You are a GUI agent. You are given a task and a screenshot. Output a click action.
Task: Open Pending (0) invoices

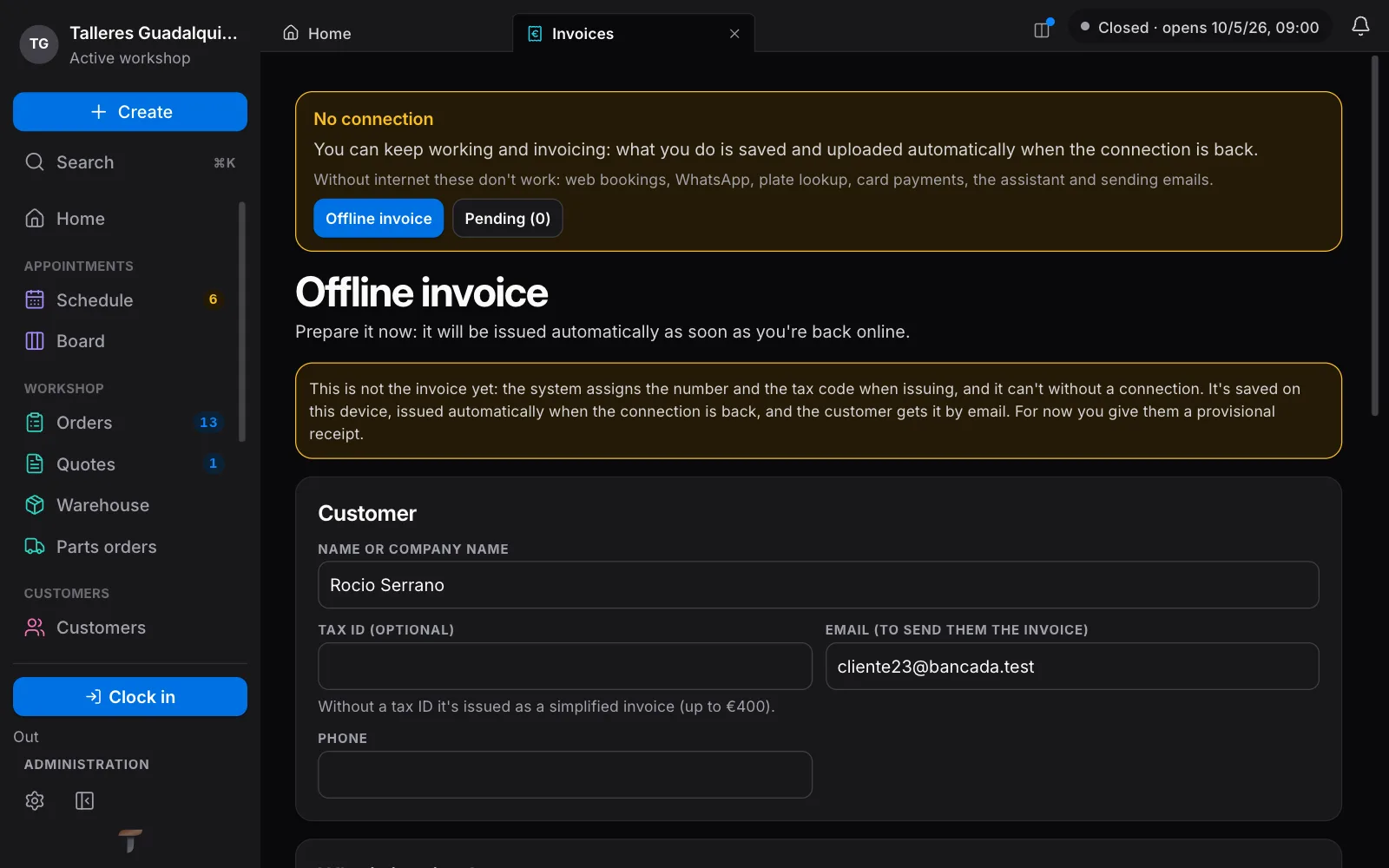508,219
